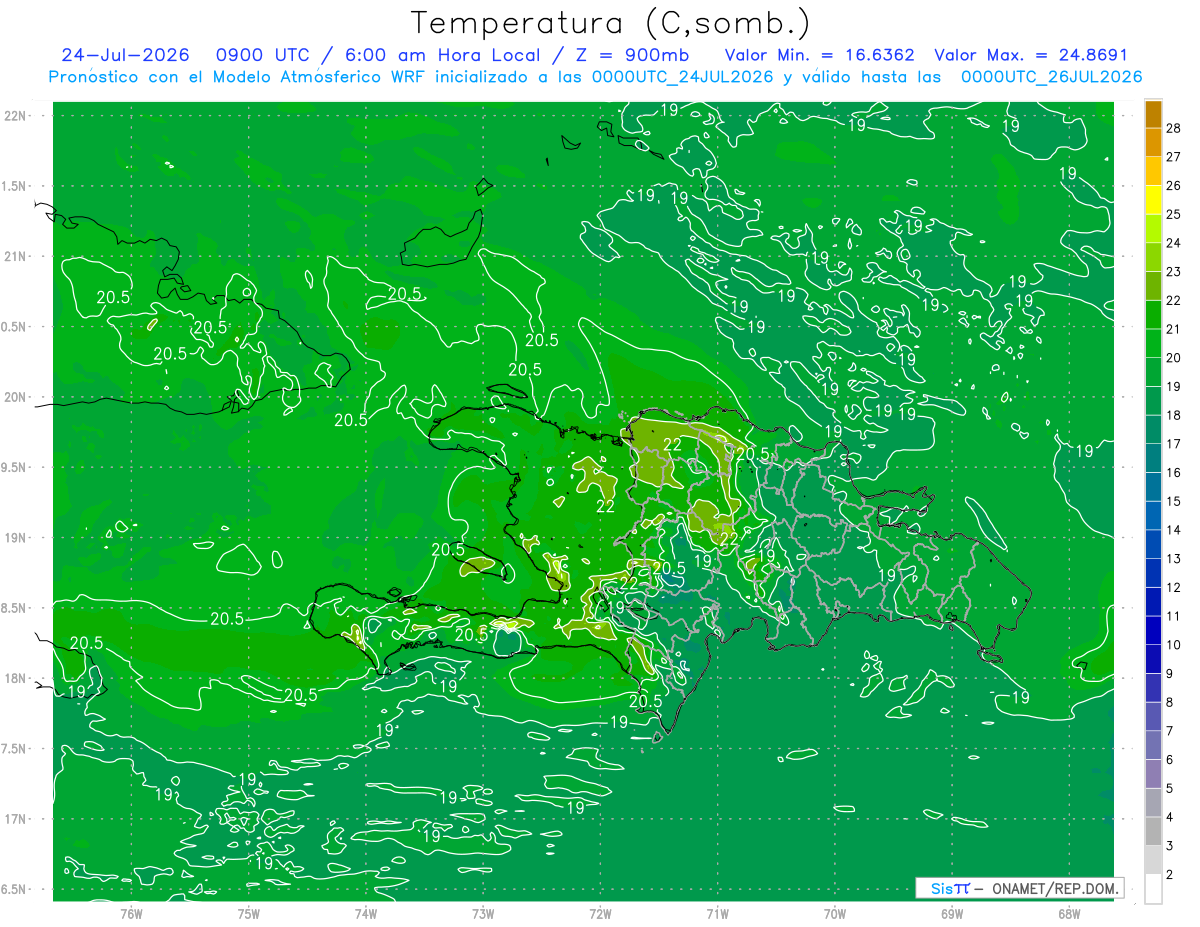Image resolution: width=1200 pixels, height=927 pixels.
Task: Select the 'Z = 900mb' level text
Action: (x=633, y=55)
